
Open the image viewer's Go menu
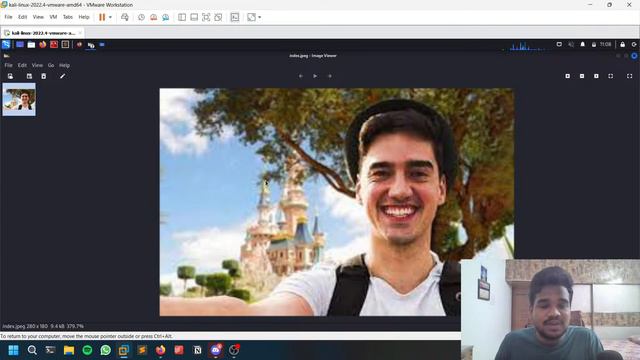click(x=51, y=65)
